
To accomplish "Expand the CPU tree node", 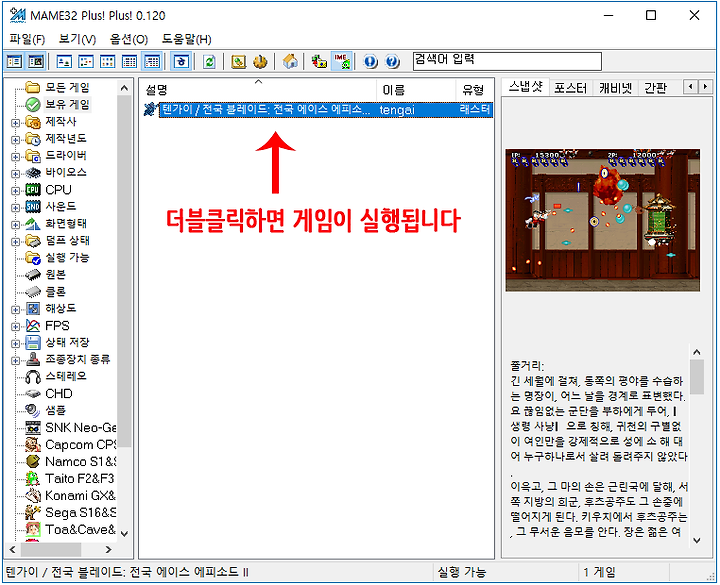I will tap(15, 191).
